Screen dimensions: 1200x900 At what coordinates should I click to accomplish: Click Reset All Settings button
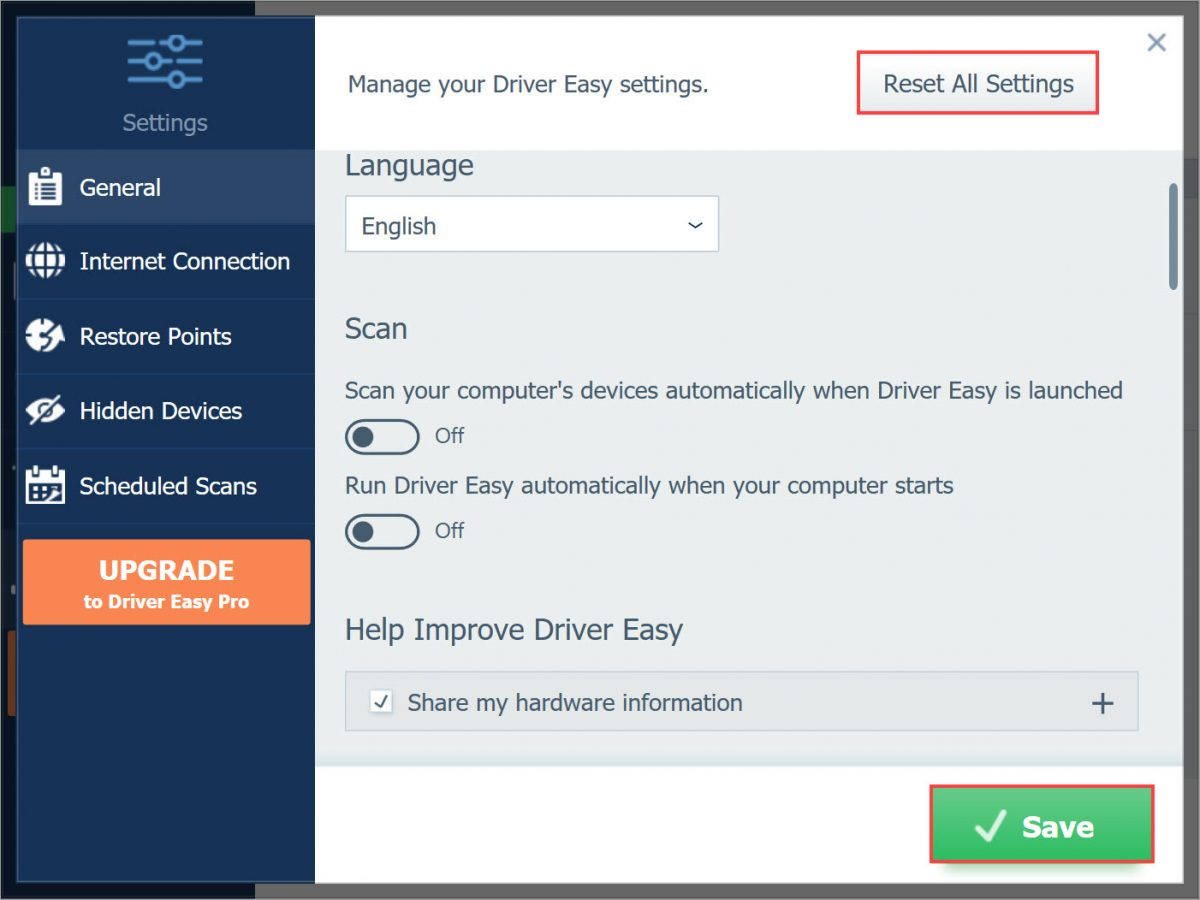(978, 84)
